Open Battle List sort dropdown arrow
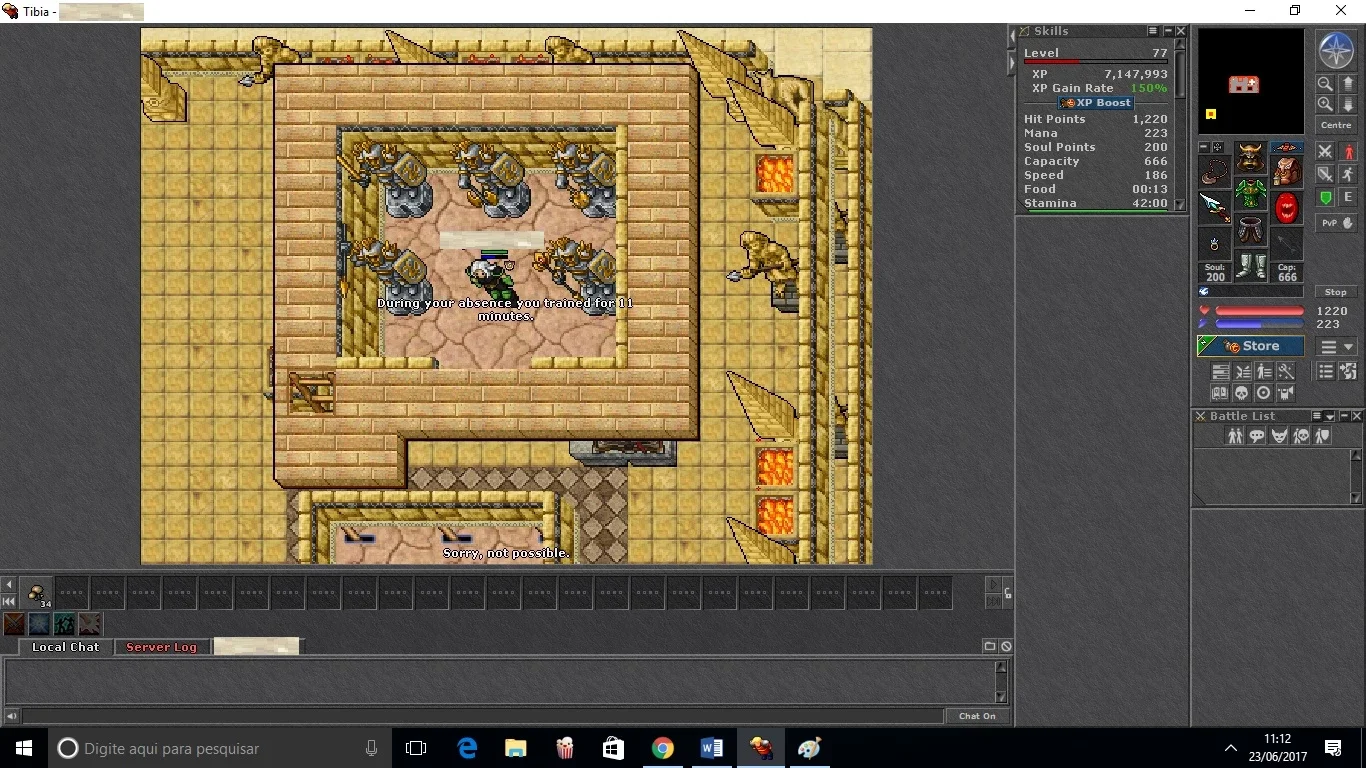Screen dimensions: 1366x768 pos(1330,416)
